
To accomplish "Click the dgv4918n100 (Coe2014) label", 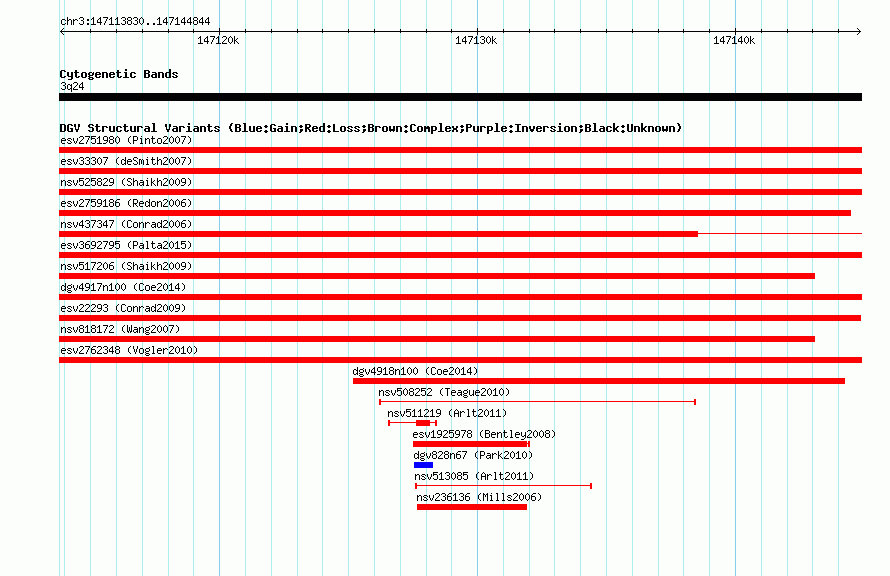I will coord(415,371).
